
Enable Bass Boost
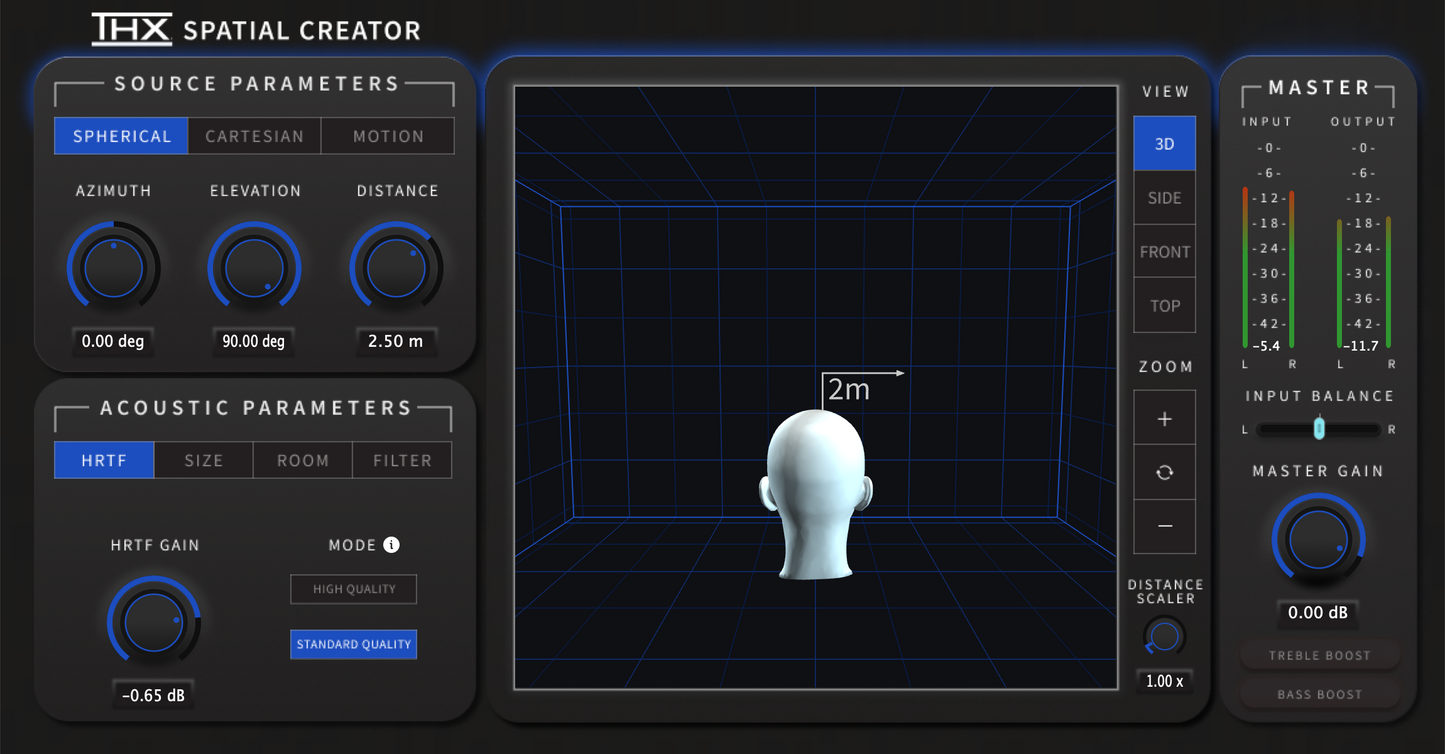tap(1318, 694)
